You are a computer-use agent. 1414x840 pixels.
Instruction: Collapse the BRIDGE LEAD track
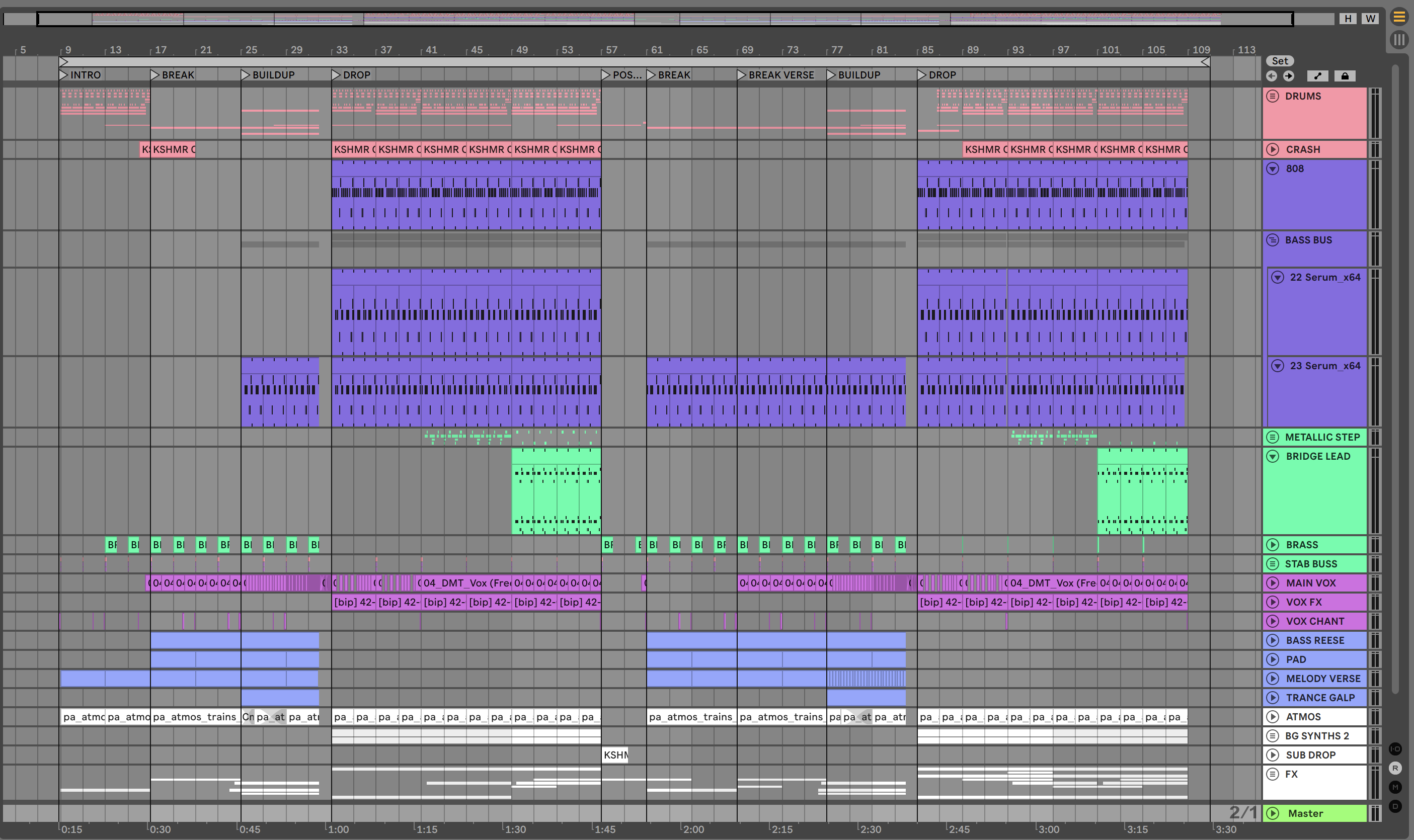click(x=1273, y=456)
